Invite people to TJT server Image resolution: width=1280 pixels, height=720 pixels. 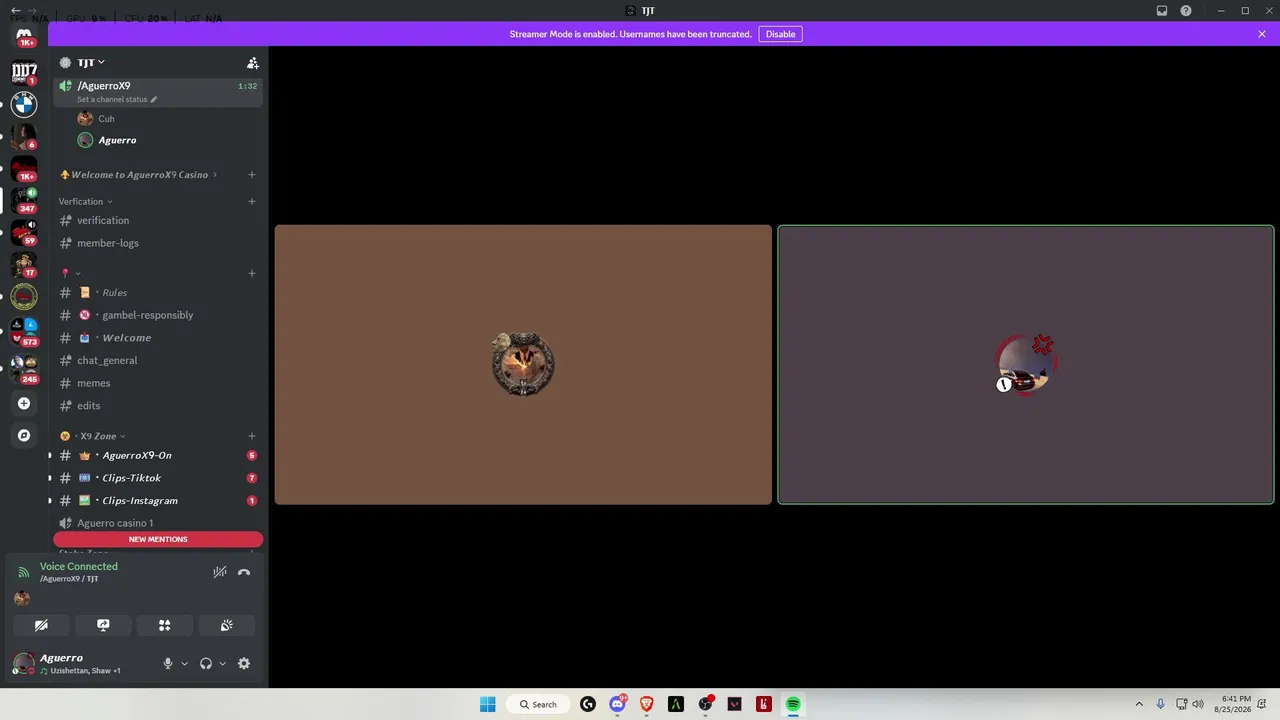click(253, 63)
